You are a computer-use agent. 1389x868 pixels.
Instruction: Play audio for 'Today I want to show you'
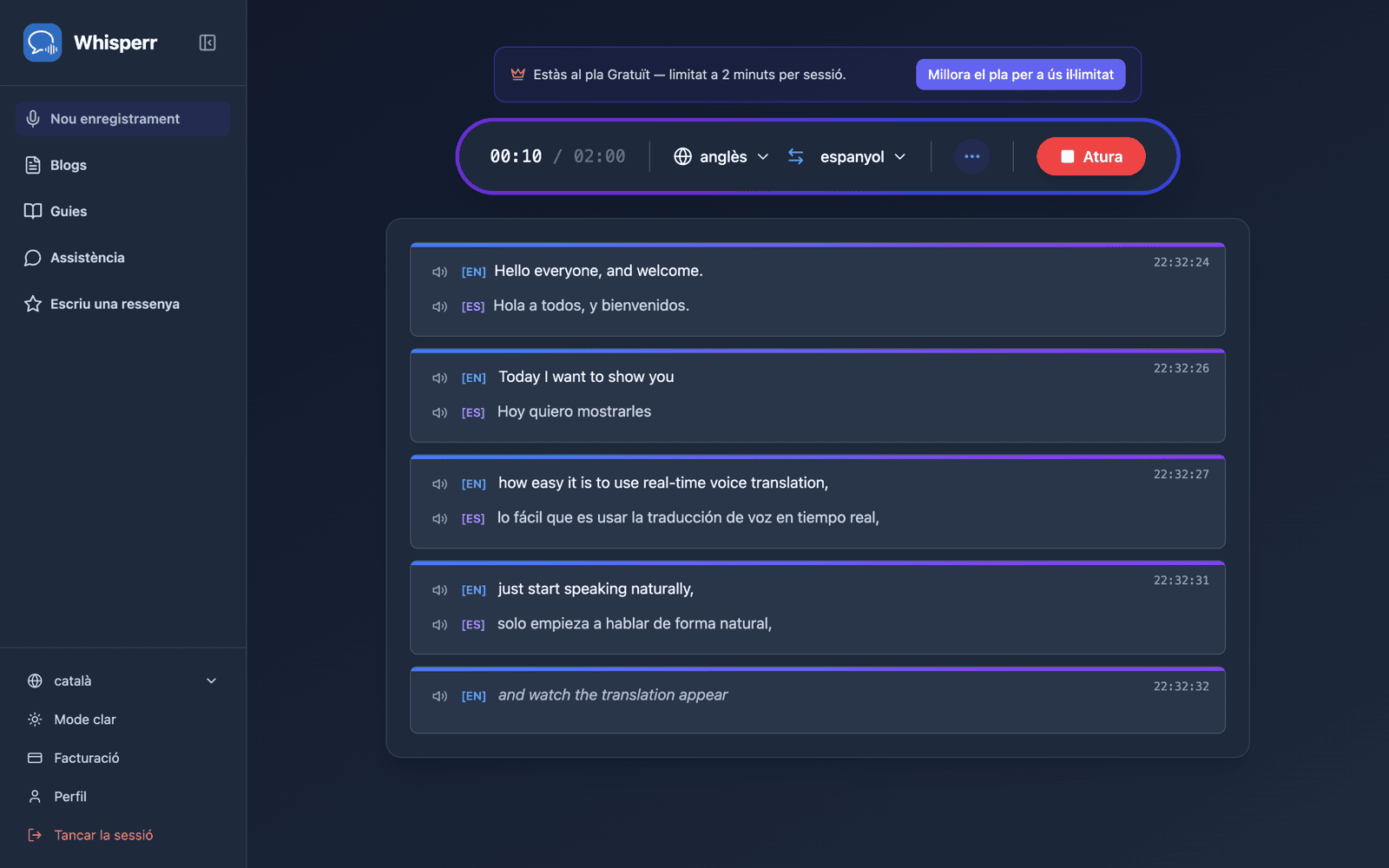(440, 378)
